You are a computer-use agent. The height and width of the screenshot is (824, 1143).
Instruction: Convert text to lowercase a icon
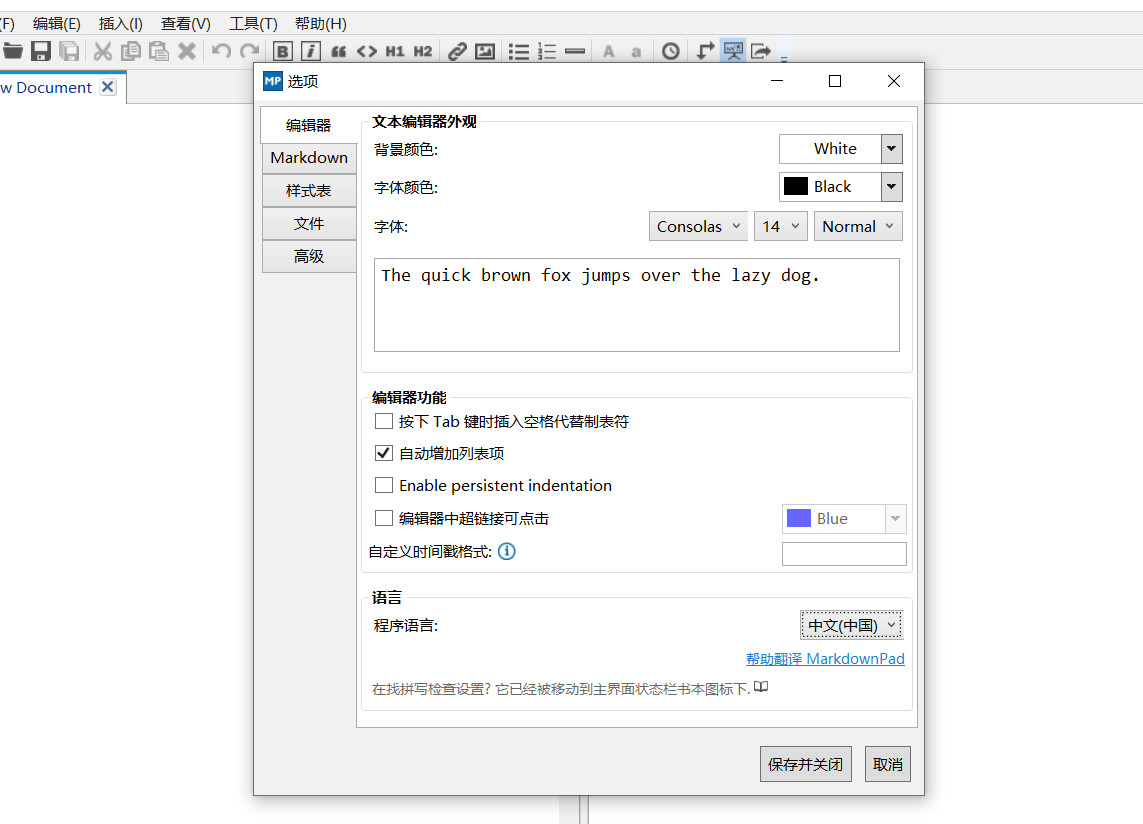pyautogui.click(x=636, y=52)
